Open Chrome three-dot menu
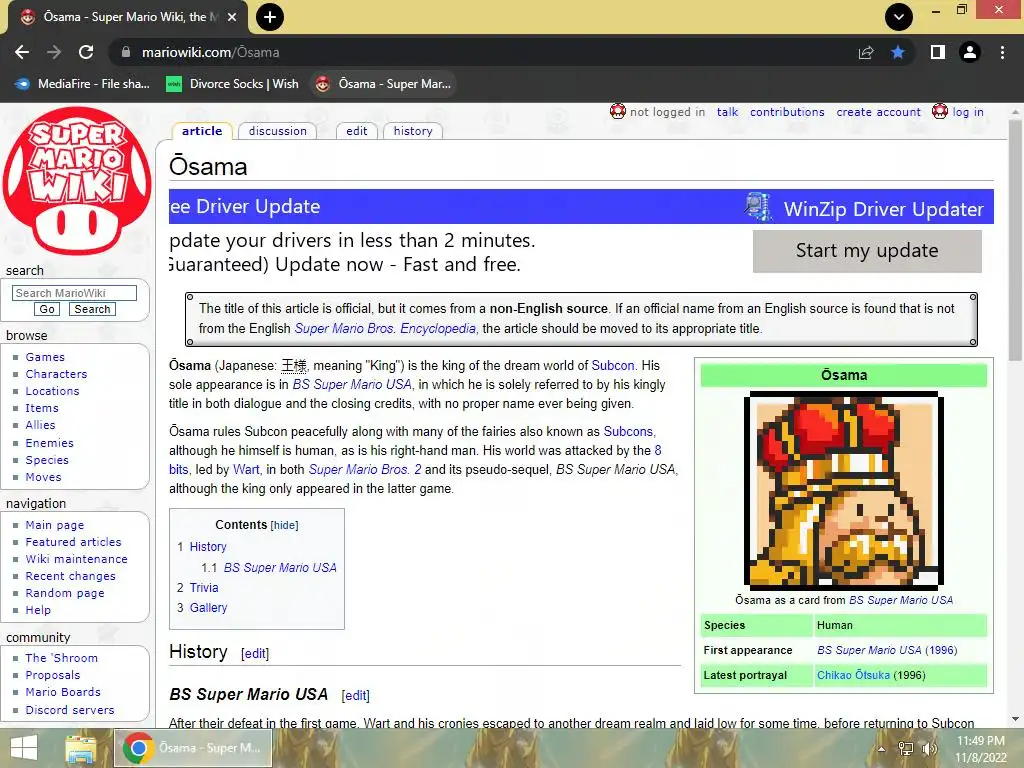Screen dimensions: 1024x768 tap(1002, 52)
